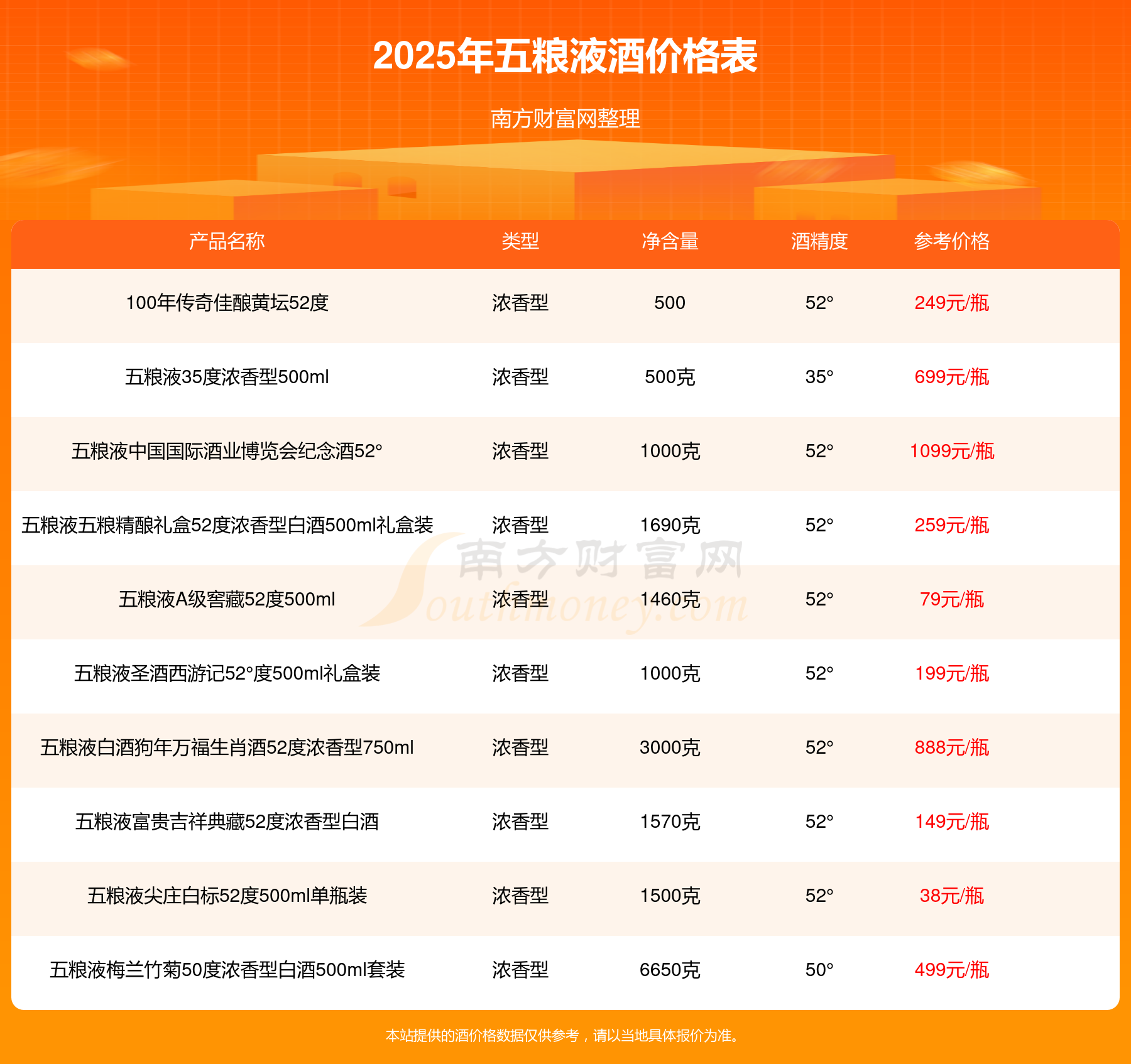Select the price 499元/瓶

click(x=952, y=970)
